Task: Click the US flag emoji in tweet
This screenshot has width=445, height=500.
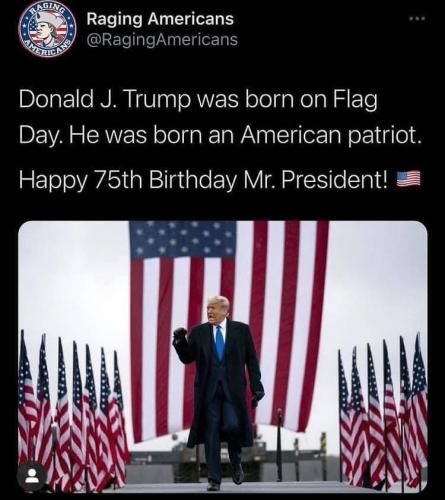Action: click(x=408, y=179)
